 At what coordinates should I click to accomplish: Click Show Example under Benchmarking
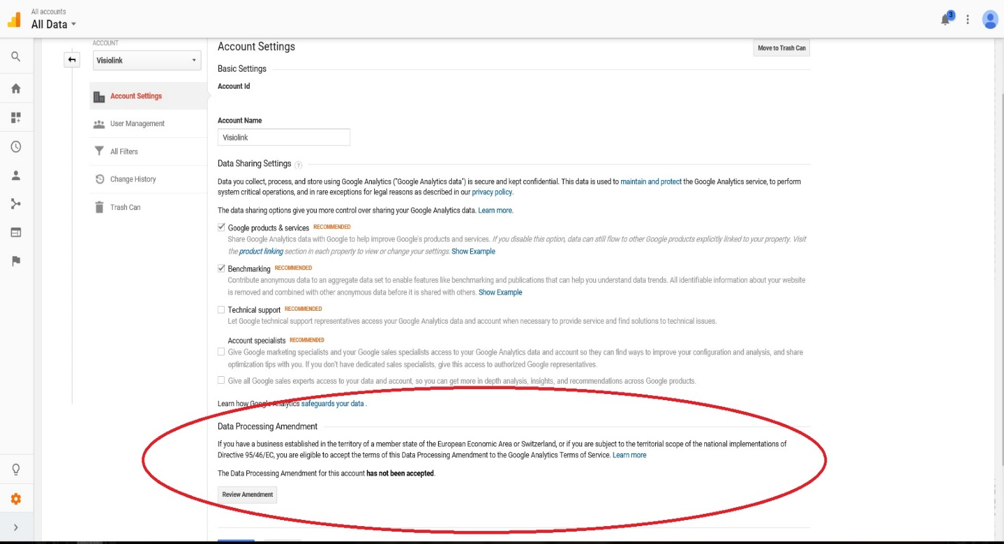click(500, 292)
